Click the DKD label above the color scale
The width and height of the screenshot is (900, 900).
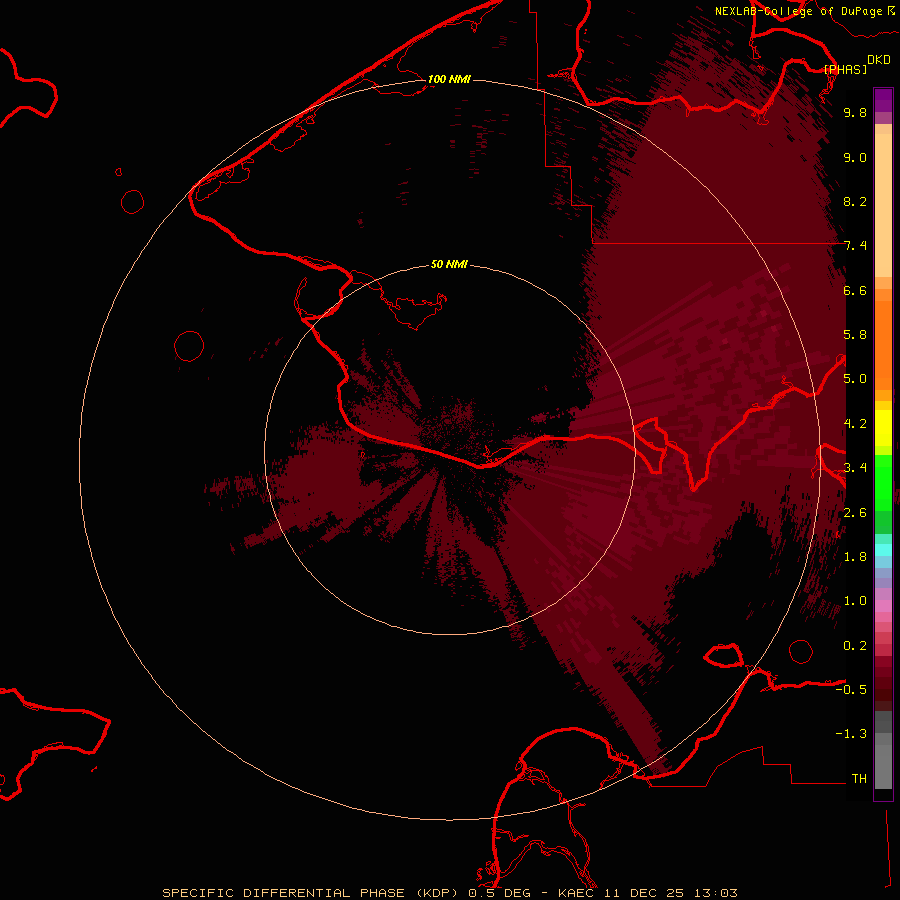point(879,59)
